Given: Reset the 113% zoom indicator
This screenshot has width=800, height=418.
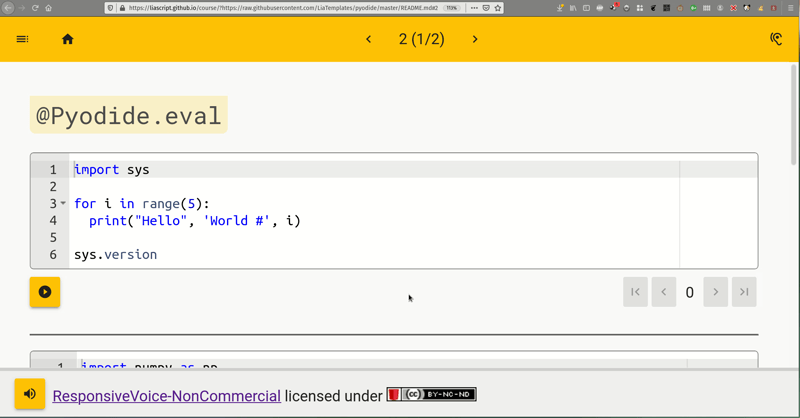Looking at the screenshot, I should (x=452, y=8).
